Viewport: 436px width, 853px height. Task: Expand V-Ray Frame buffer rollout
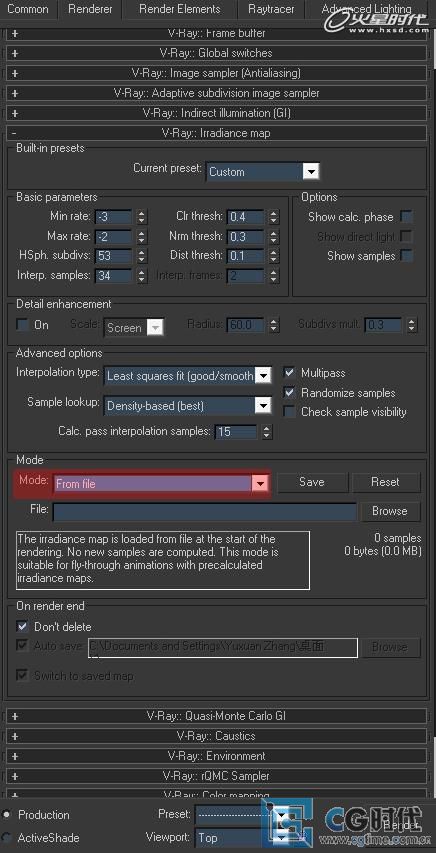(x=216, y=33)
